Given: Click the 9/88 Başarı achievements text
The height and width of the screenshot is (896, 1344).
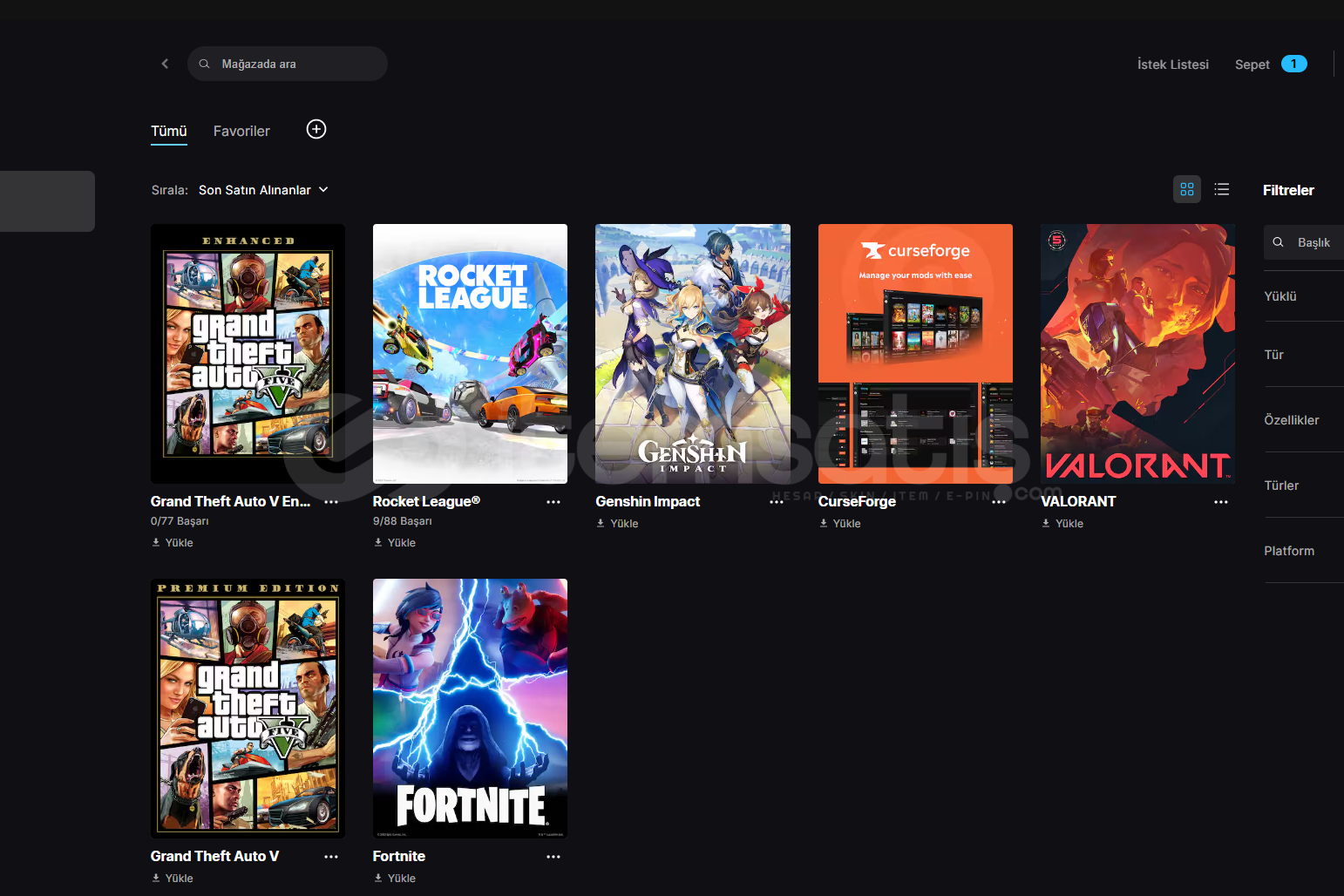Looking at the screenshot, I should [x=402, y=521].
